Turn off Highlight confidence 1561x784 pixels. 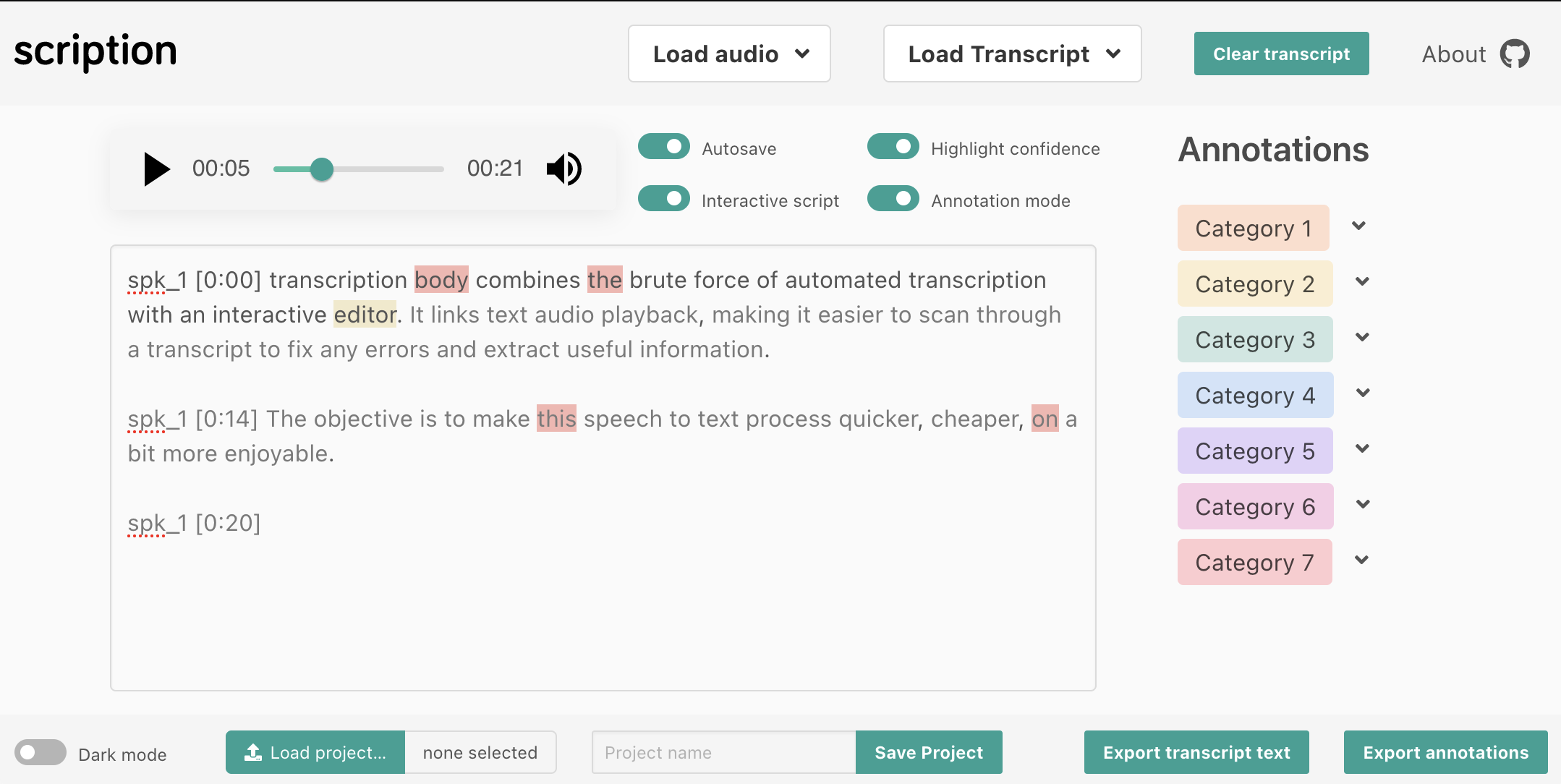[893, 146]
